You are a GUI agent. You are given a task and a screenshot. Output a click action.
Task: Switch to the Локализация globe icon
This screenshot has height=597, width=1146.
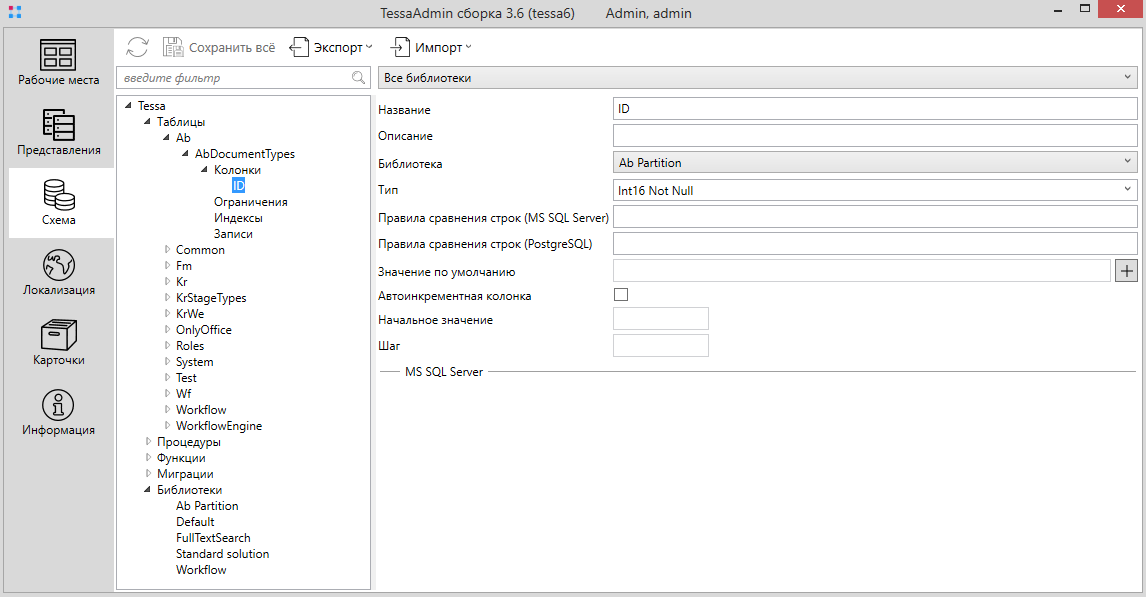coord(58,266)
